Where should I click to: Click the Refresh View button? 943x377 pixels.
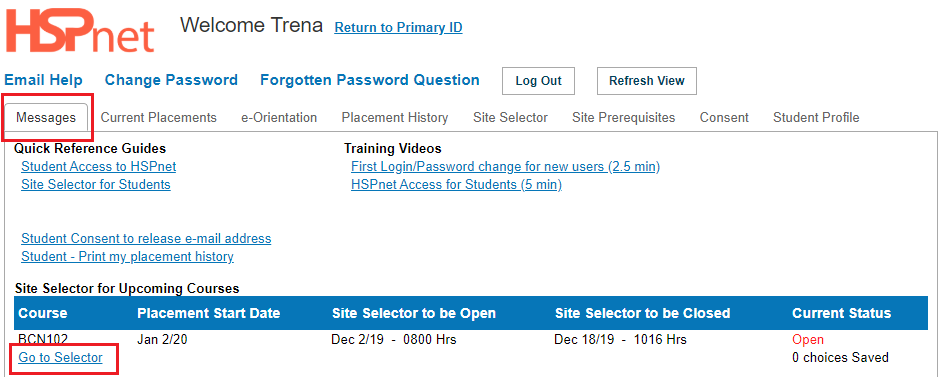647,81
